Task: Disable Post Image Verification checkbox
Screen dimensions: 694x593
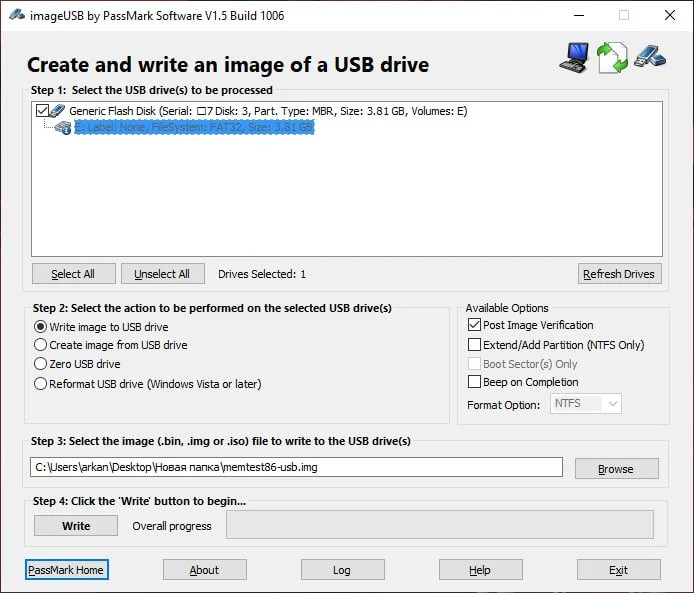Action: coord(474,325)
